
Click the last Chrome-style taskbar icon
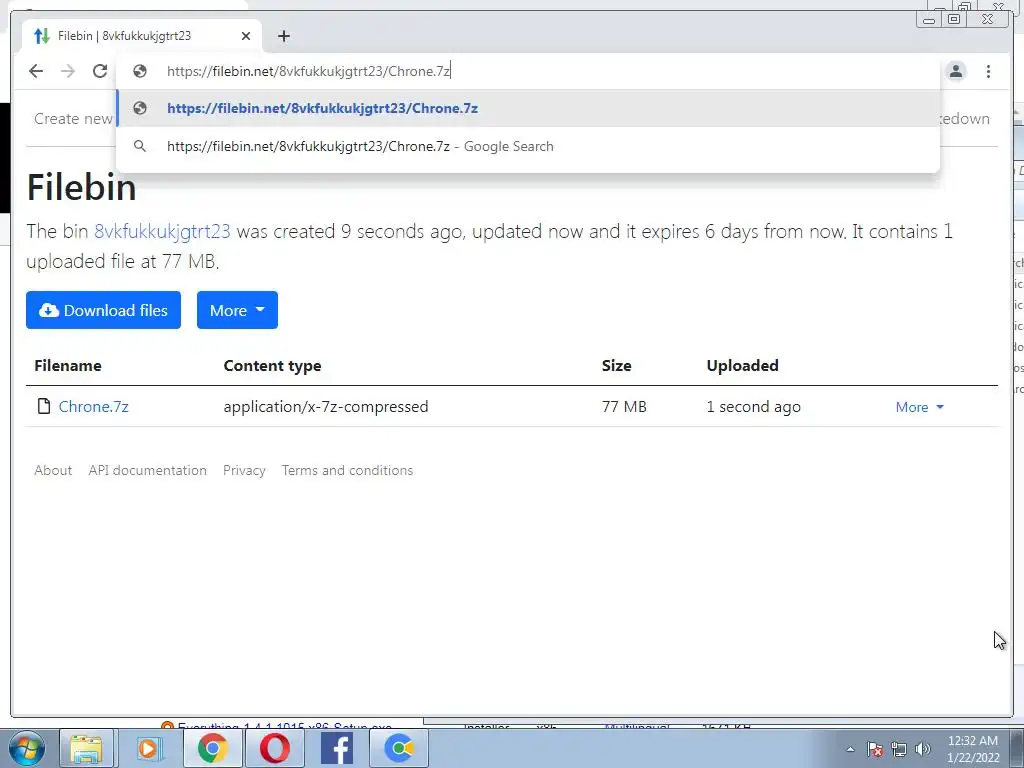pos(399,748)
